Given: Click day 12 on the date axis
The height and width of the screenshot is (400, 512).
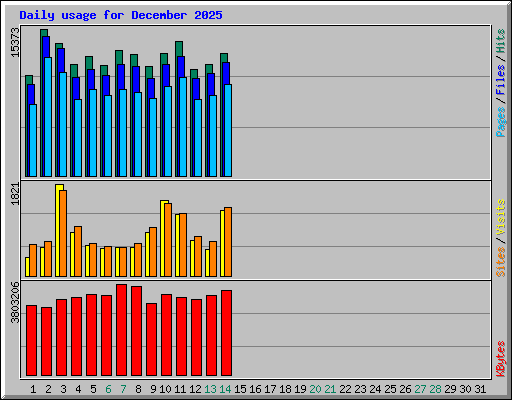Looking at the screenshot, I should click(195, 389).
